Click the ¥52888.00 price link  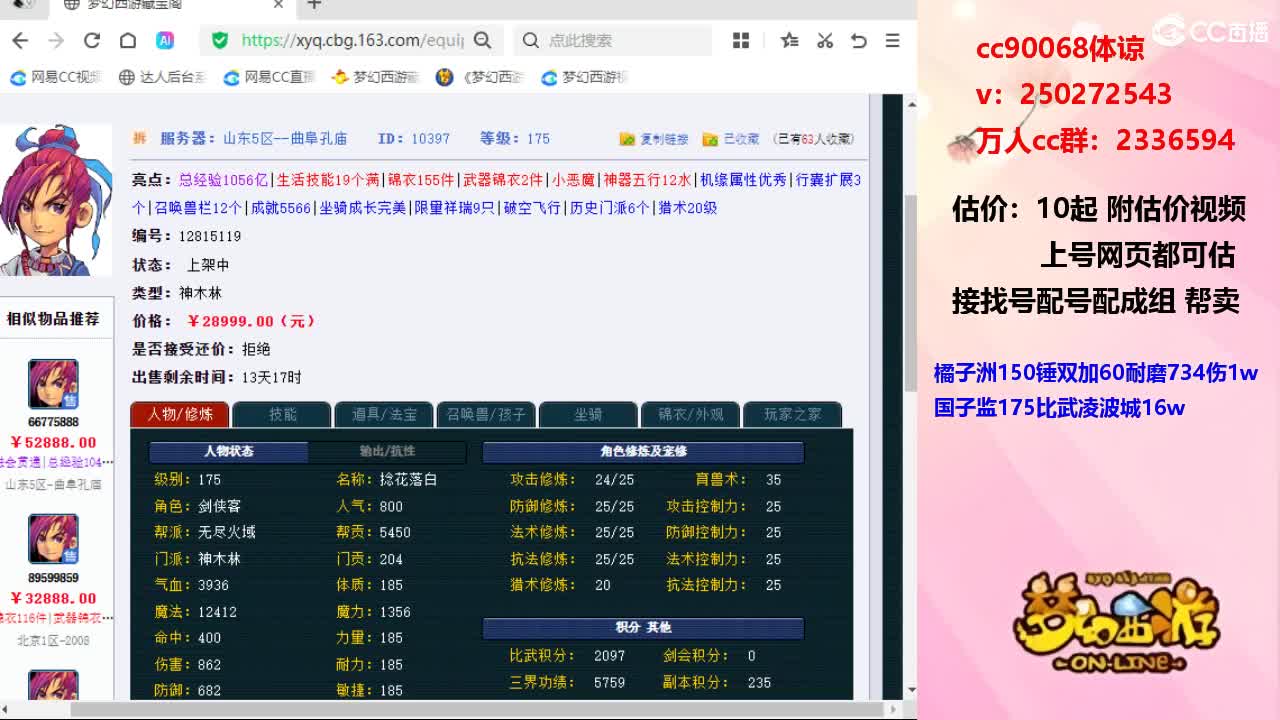(x=53, y=442)
